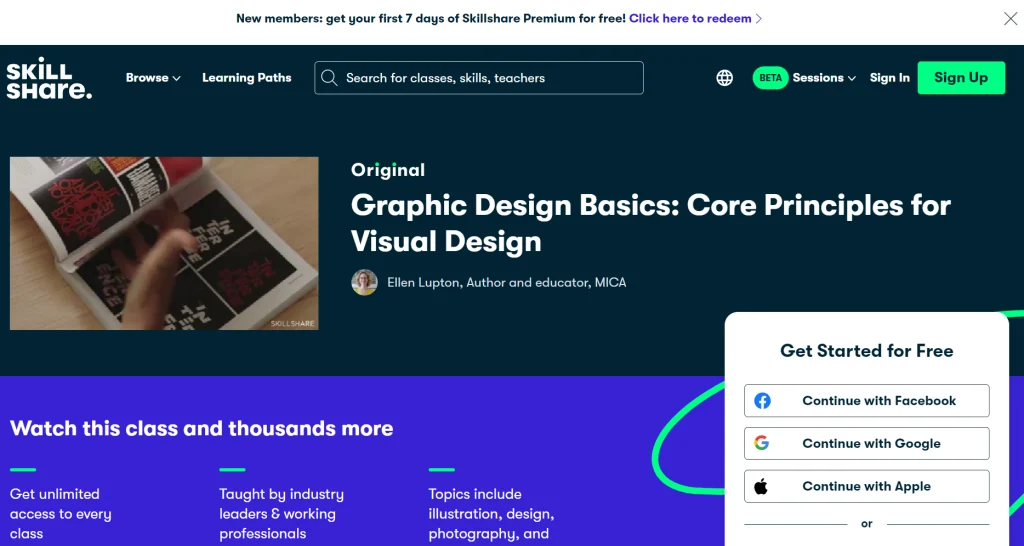Focus the search for classes field
This screenshot has width=1024, height=546.
[479, 78]
